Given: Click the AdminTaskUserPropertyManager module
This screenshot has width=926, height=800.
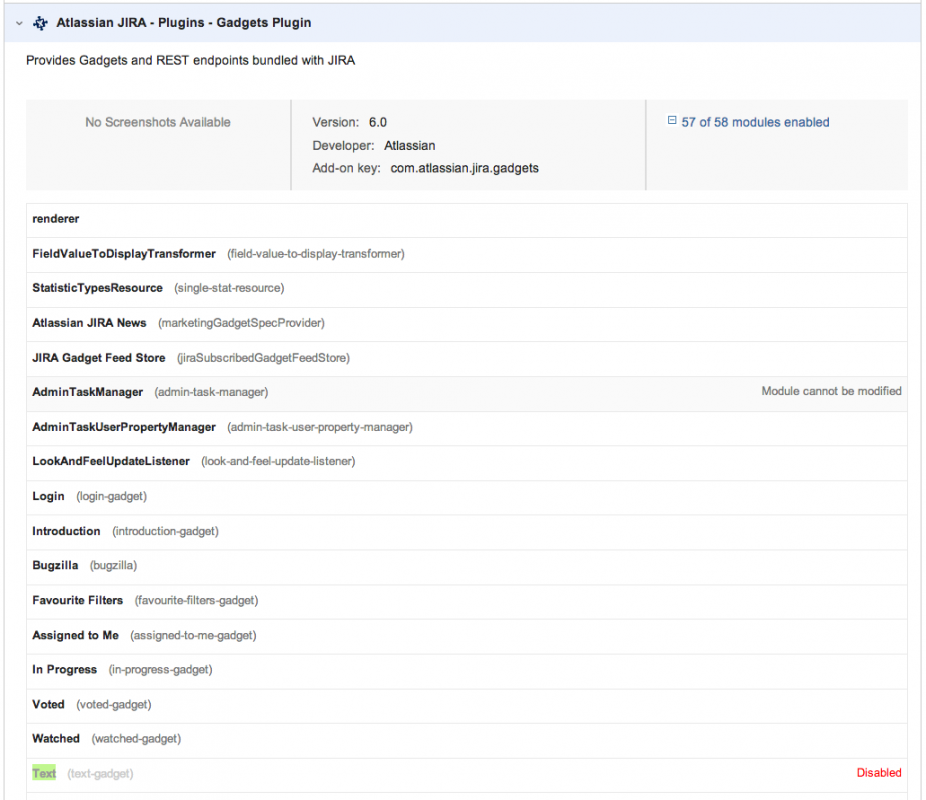Looking at the screenshot, I should [124, 427].
